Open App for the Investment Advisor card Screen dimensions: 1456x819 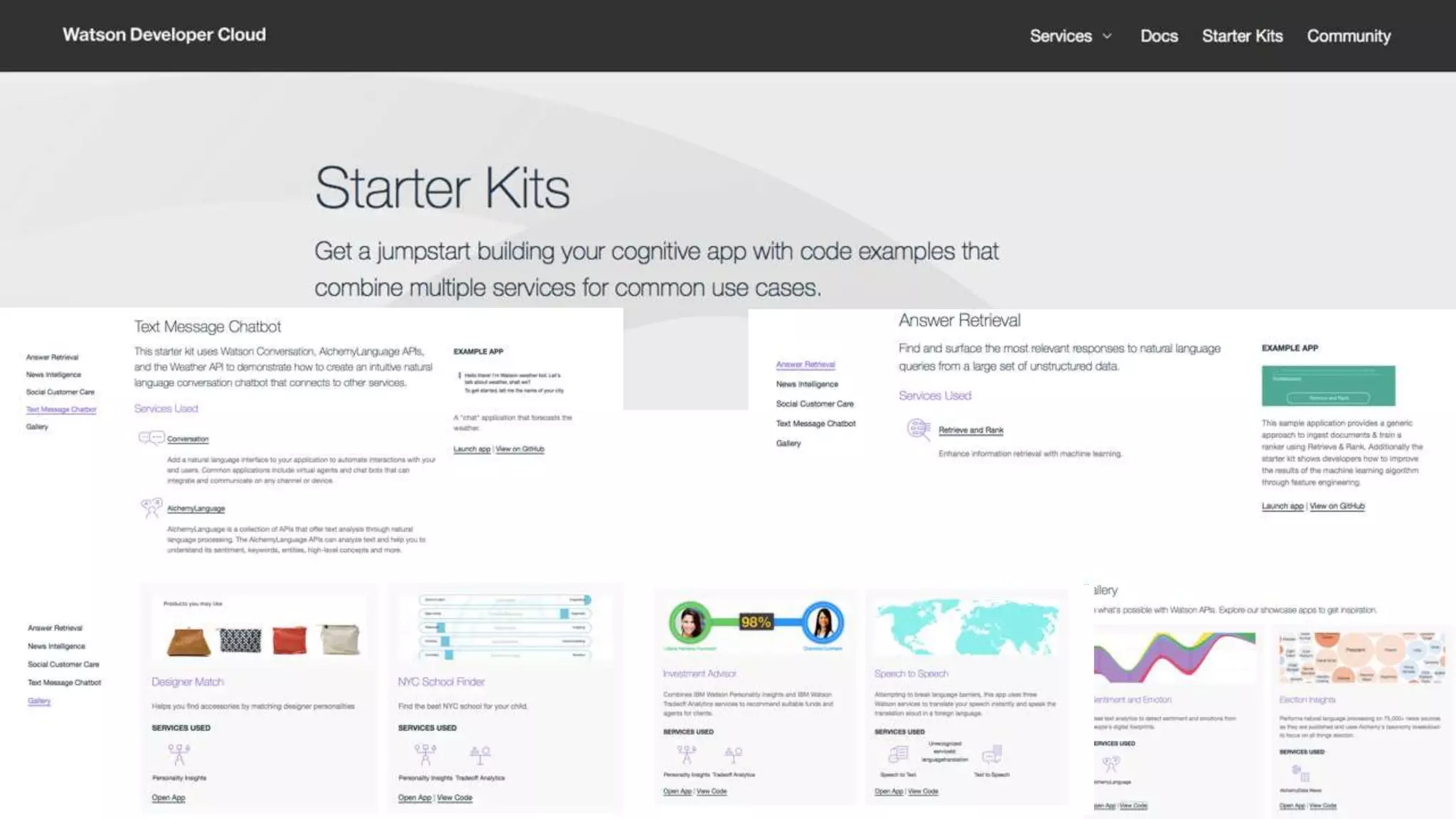point(678,791)
